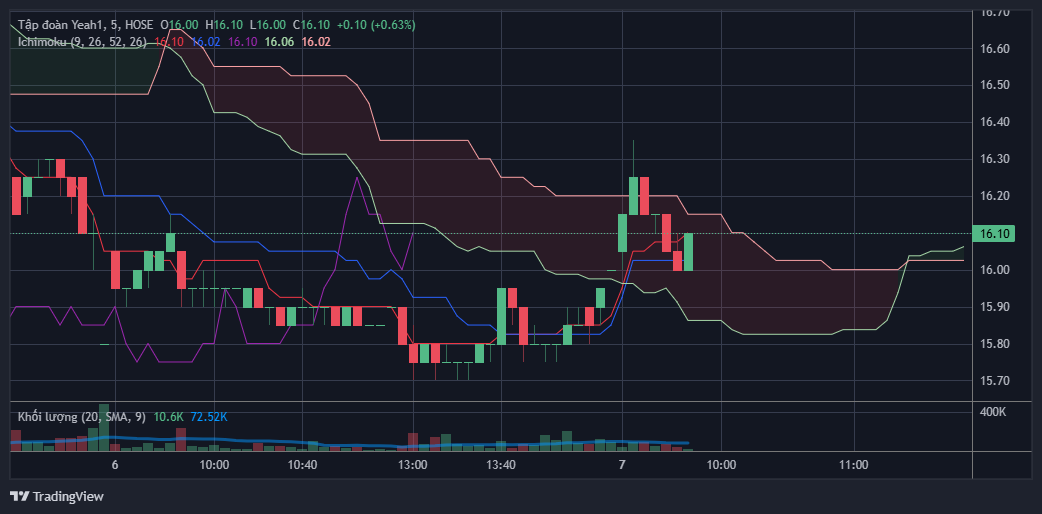Click the 16.40 price axis label
The width and height of the screenshot is (1042, 514).
click(994, 122)
